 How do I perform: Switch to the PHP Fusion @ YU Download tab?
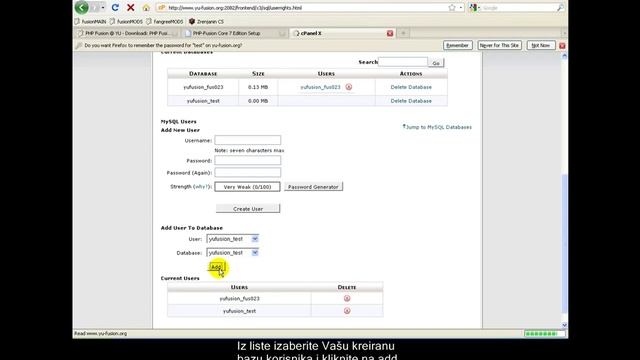tap(127, 33)
